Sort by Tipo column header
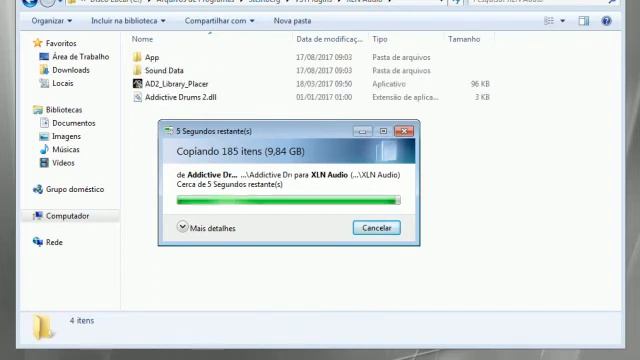This screenshot has height=360, width=640. tap(380, 39)
